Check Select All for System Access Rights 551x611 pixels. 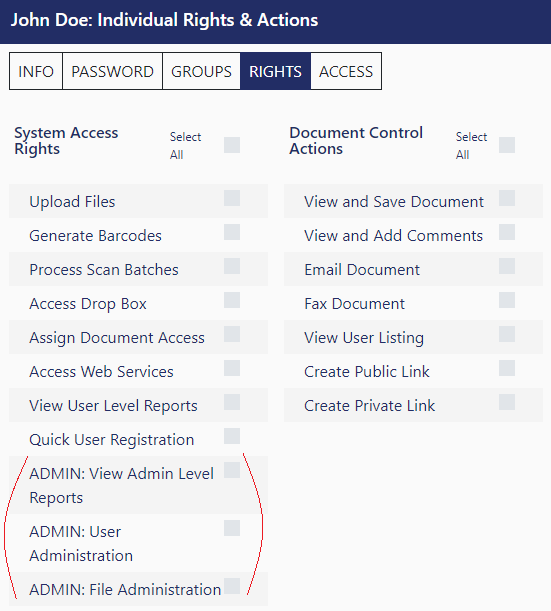tap(232, 145)
